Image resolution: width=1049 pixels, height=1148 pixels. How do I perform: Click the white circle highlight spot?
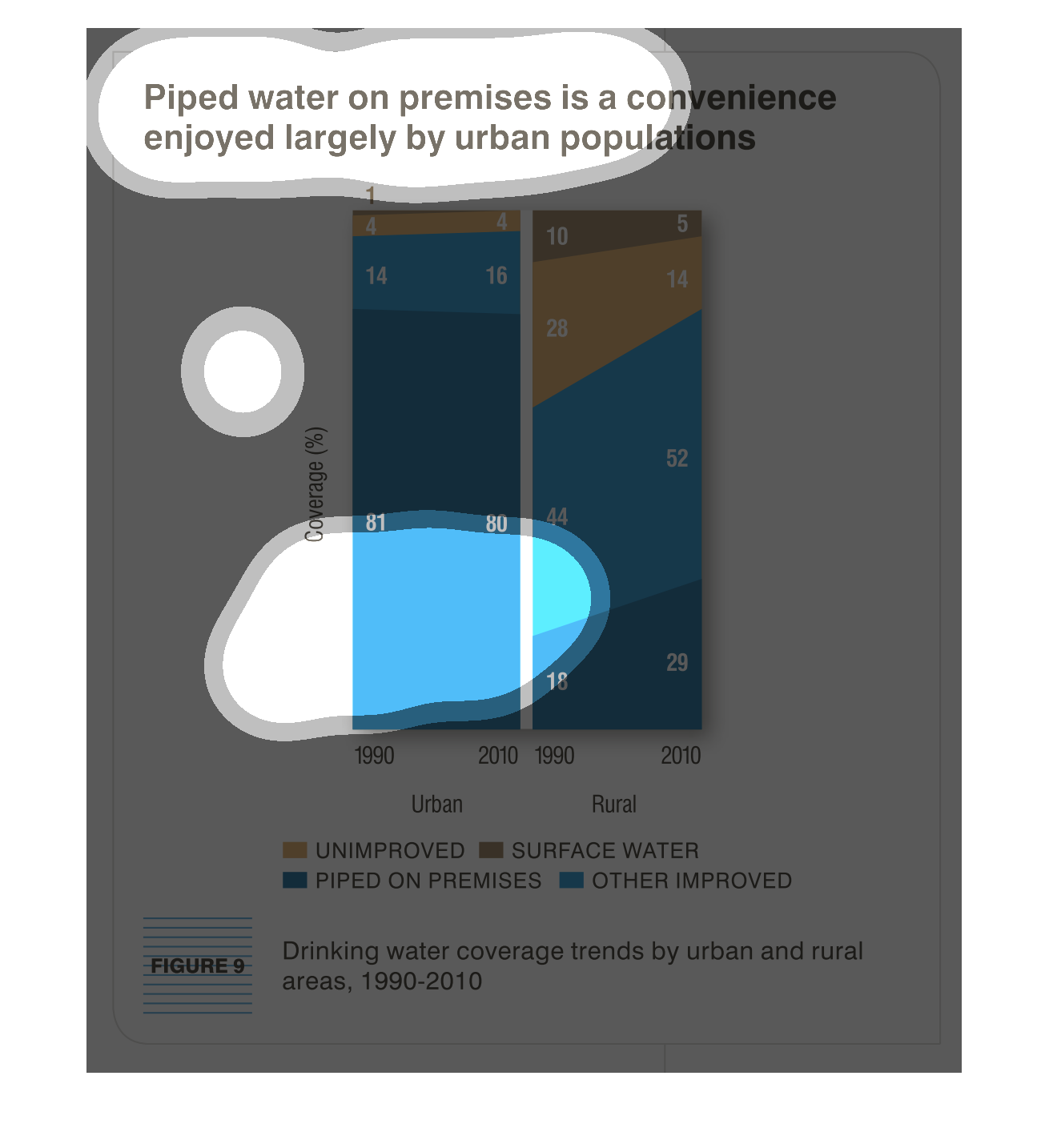(x=243, y=371)
